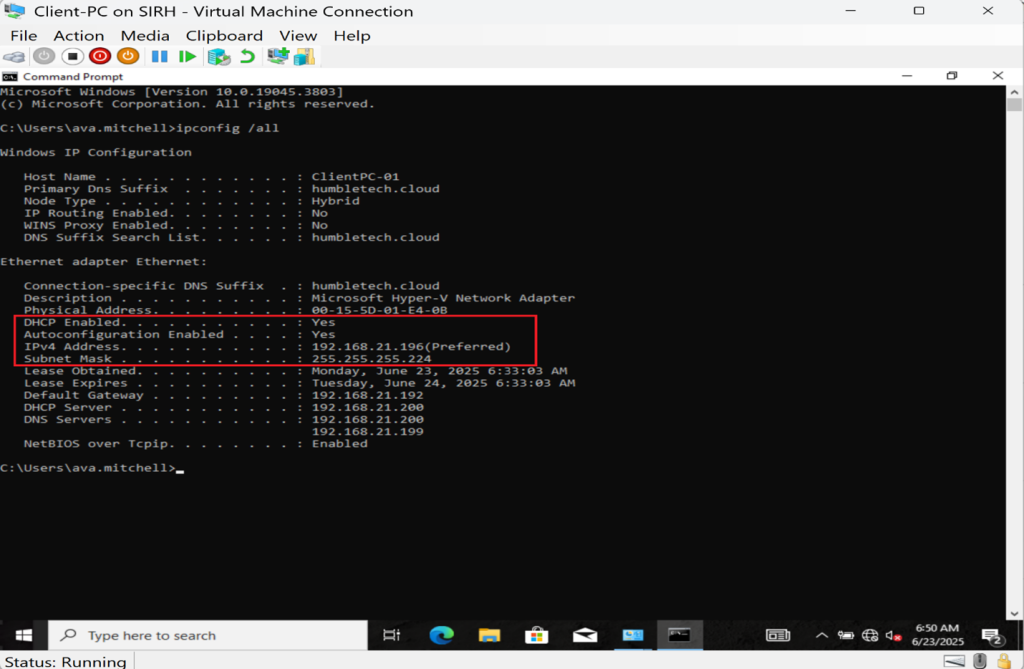Reset the VM with the green play-arrow icon
Viewport: 1024px width, 669px height.
pyautogui.click(x=187, y=57)
